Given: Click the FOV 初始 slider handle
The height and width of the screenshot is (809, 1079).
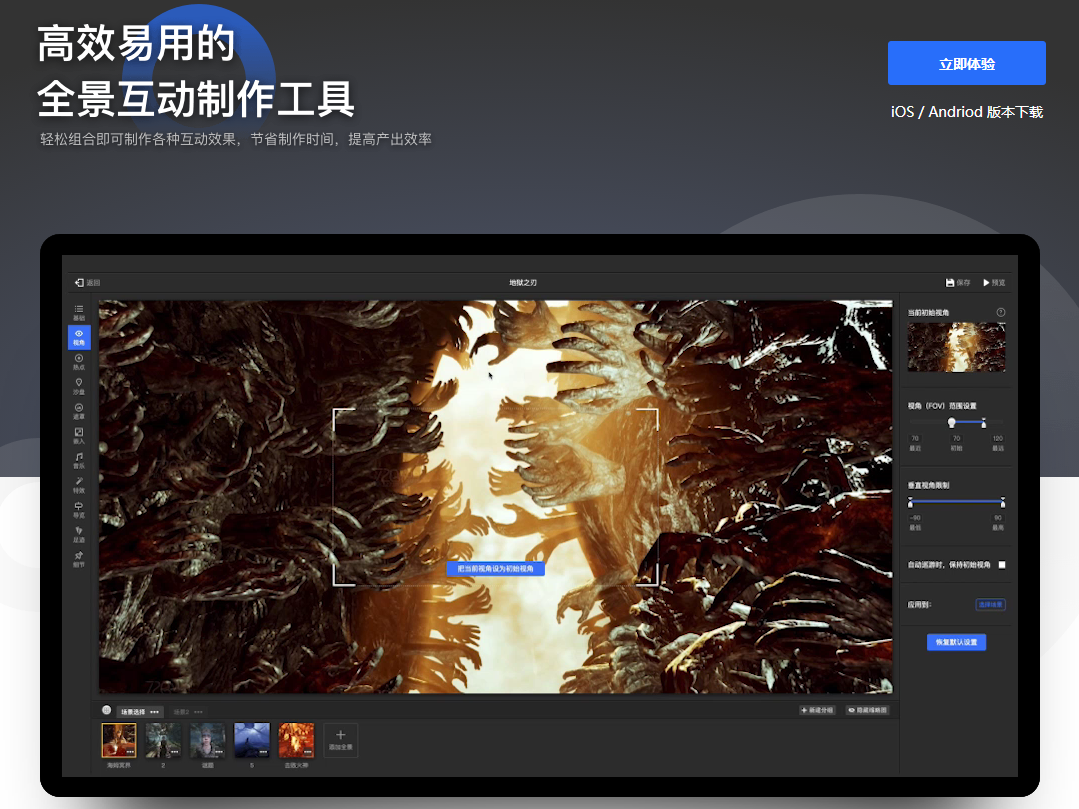Looking at the screenshot, I should point(952,422).
